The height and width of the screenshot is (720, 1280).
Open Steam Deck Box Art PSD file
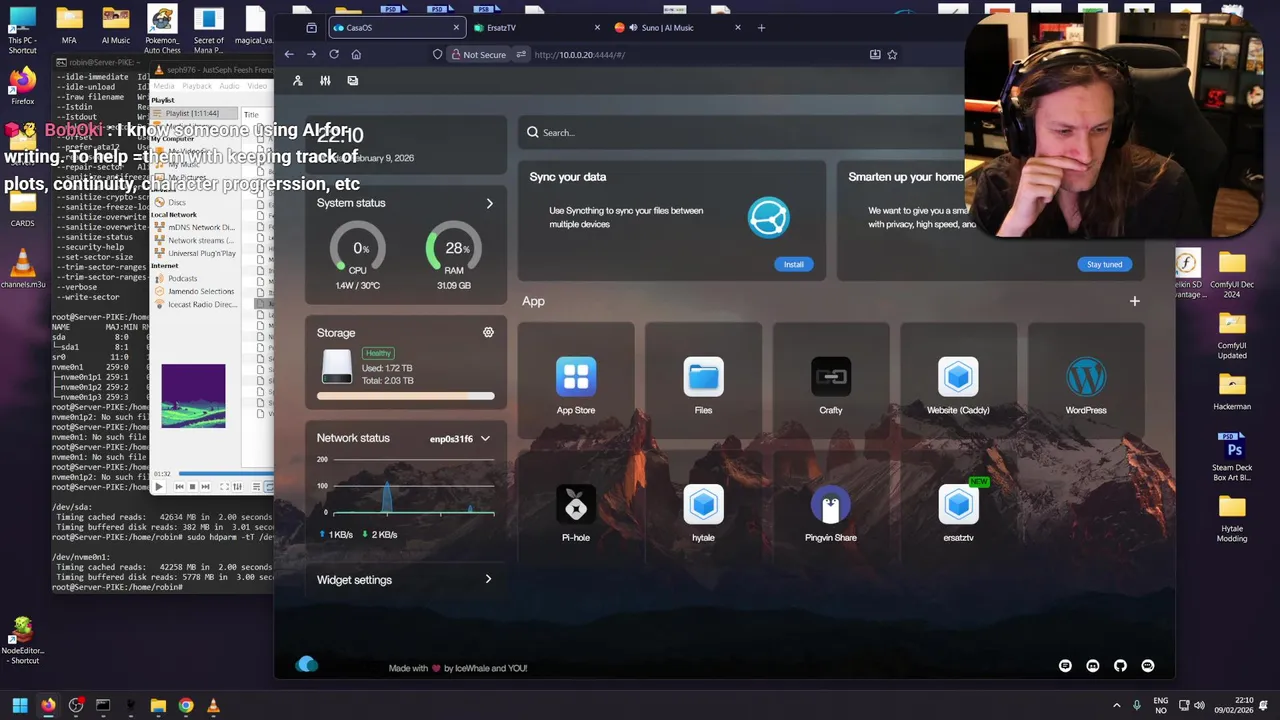tap(1232, 456)
